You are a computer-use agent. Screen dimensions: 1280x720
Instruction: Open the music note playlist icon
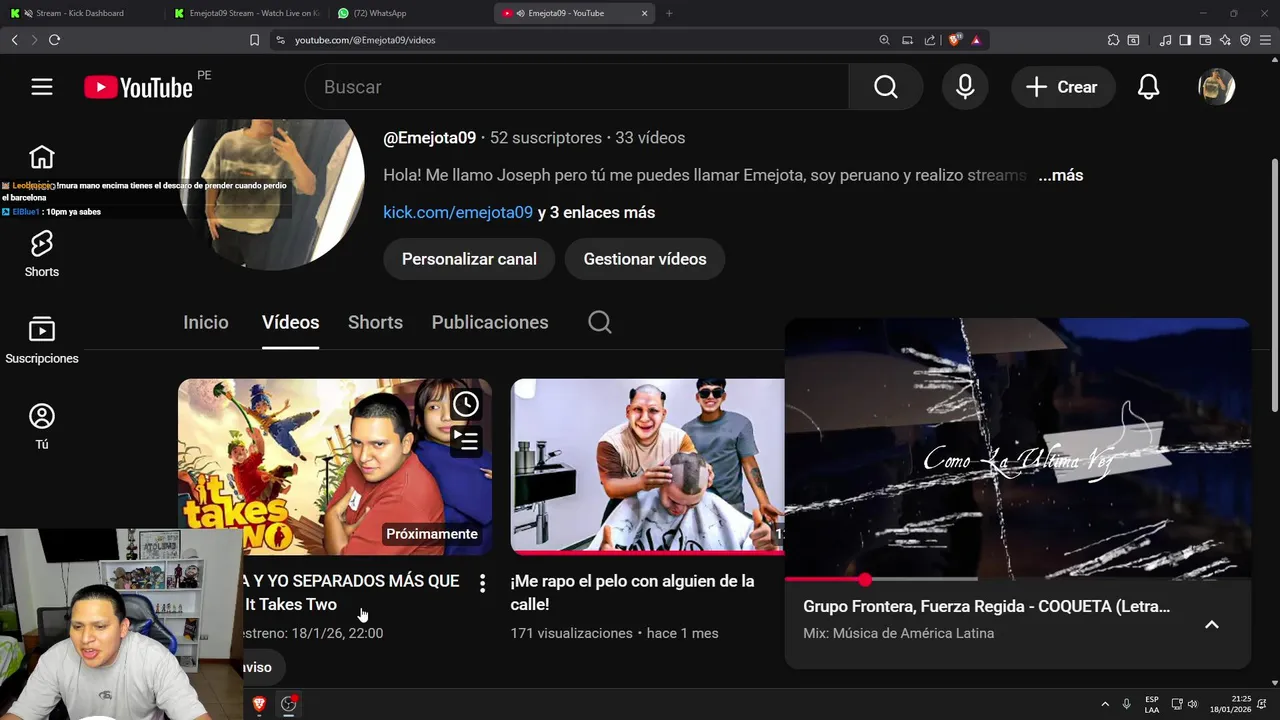(x=1165, y=40)
